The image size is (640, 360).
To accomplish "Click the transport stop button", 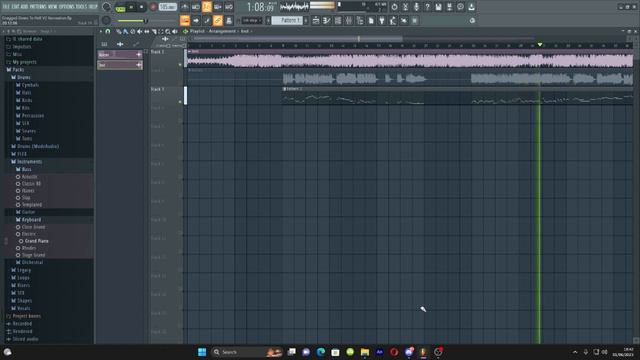I will pos(141,7).
